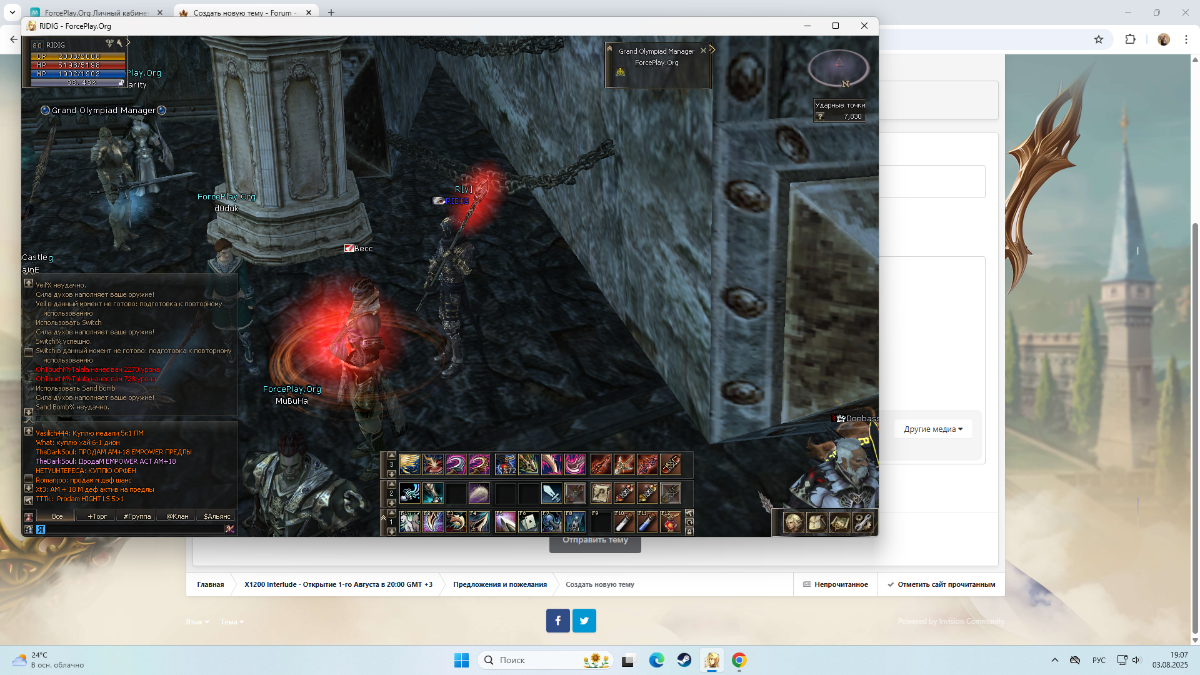The width and height of the screenshot is (1200, 675).
Task: Click the blue MP bar in status window
Action: 78,74
